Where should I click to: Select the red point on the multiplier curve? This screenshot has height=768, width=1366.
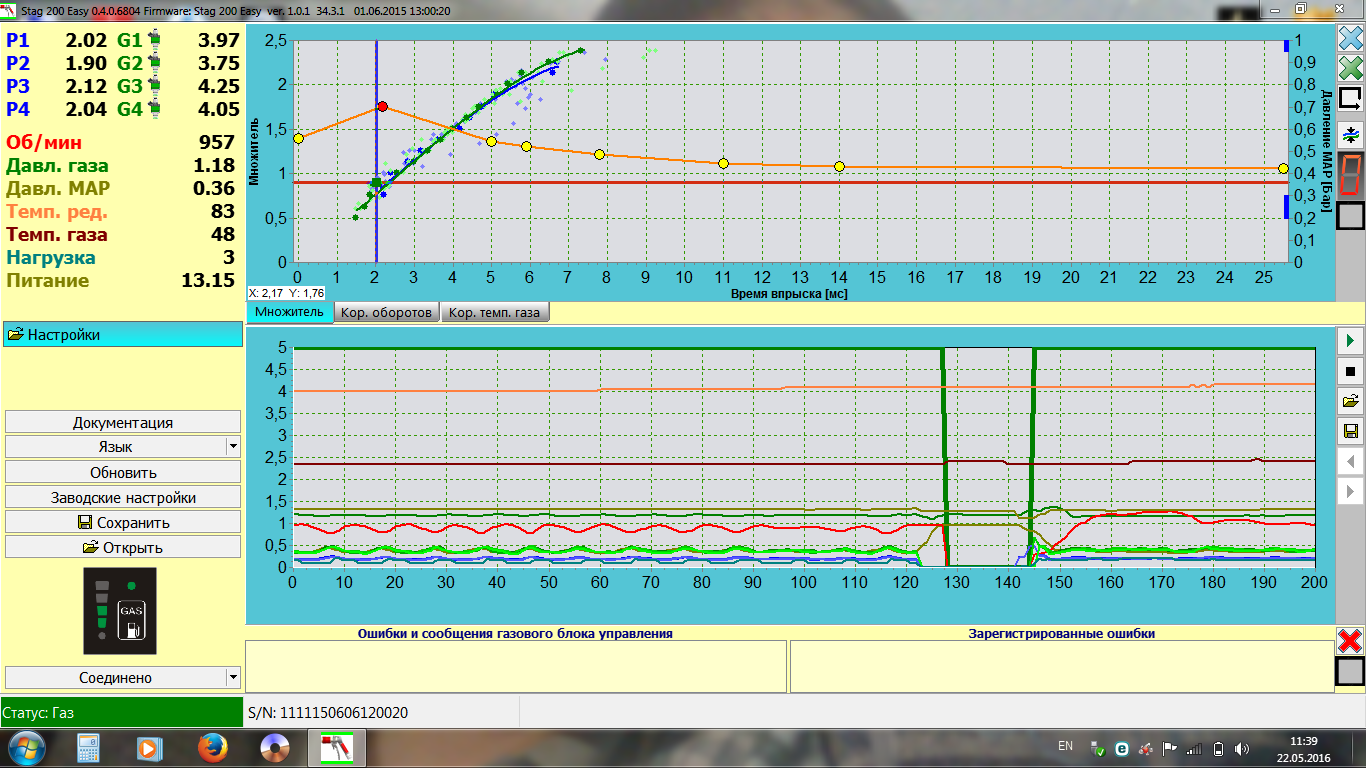[x=382, y=106]
